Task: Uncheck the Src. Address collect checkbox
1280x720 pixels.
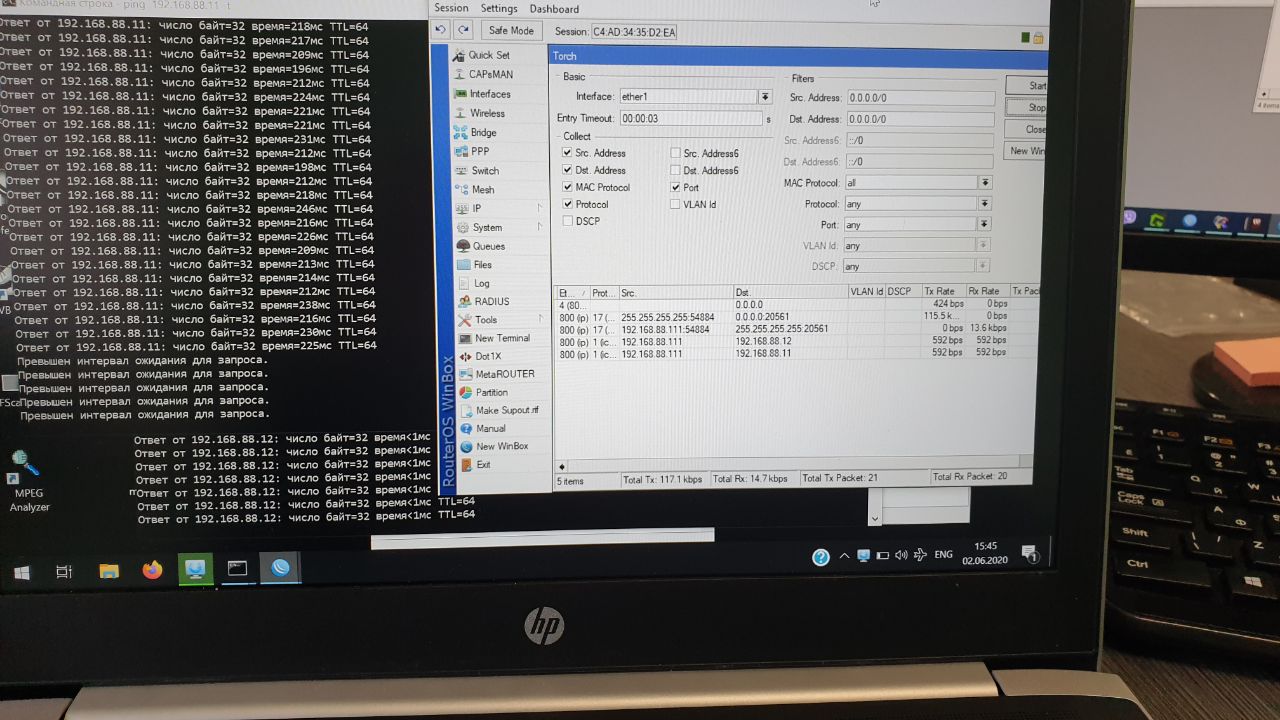Action: 568,153
